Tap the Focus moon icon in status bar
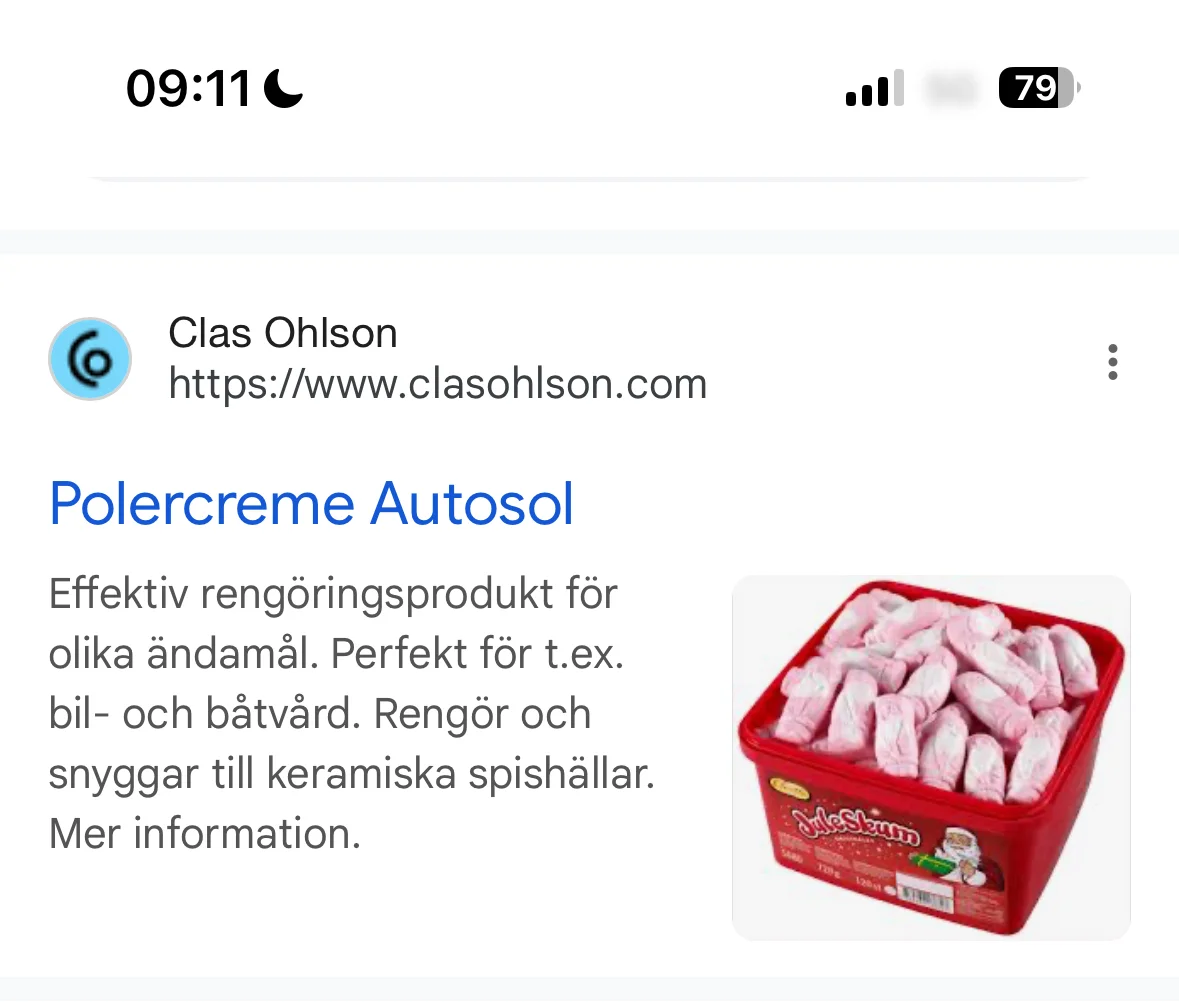The image size is (1179, 1003). [x=283, y=88]
